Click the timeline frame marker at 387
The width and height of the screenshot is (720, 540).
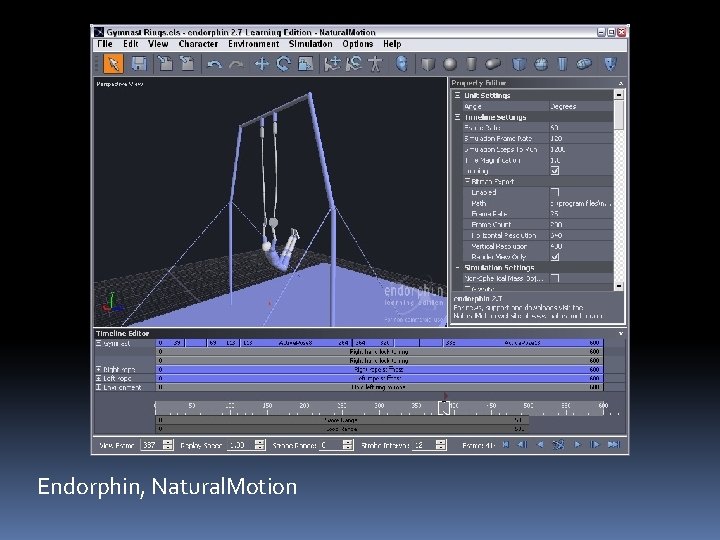(444, 406)
